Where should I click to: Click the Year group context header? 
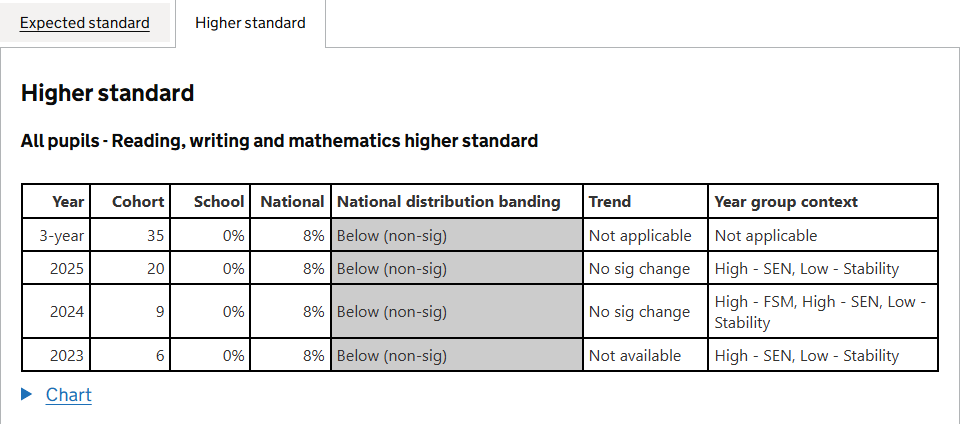pos(786,202)
